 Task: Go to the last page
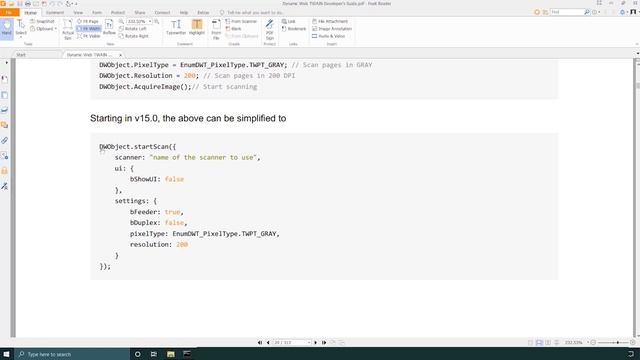pyautogui.click(x=324, y=342)
